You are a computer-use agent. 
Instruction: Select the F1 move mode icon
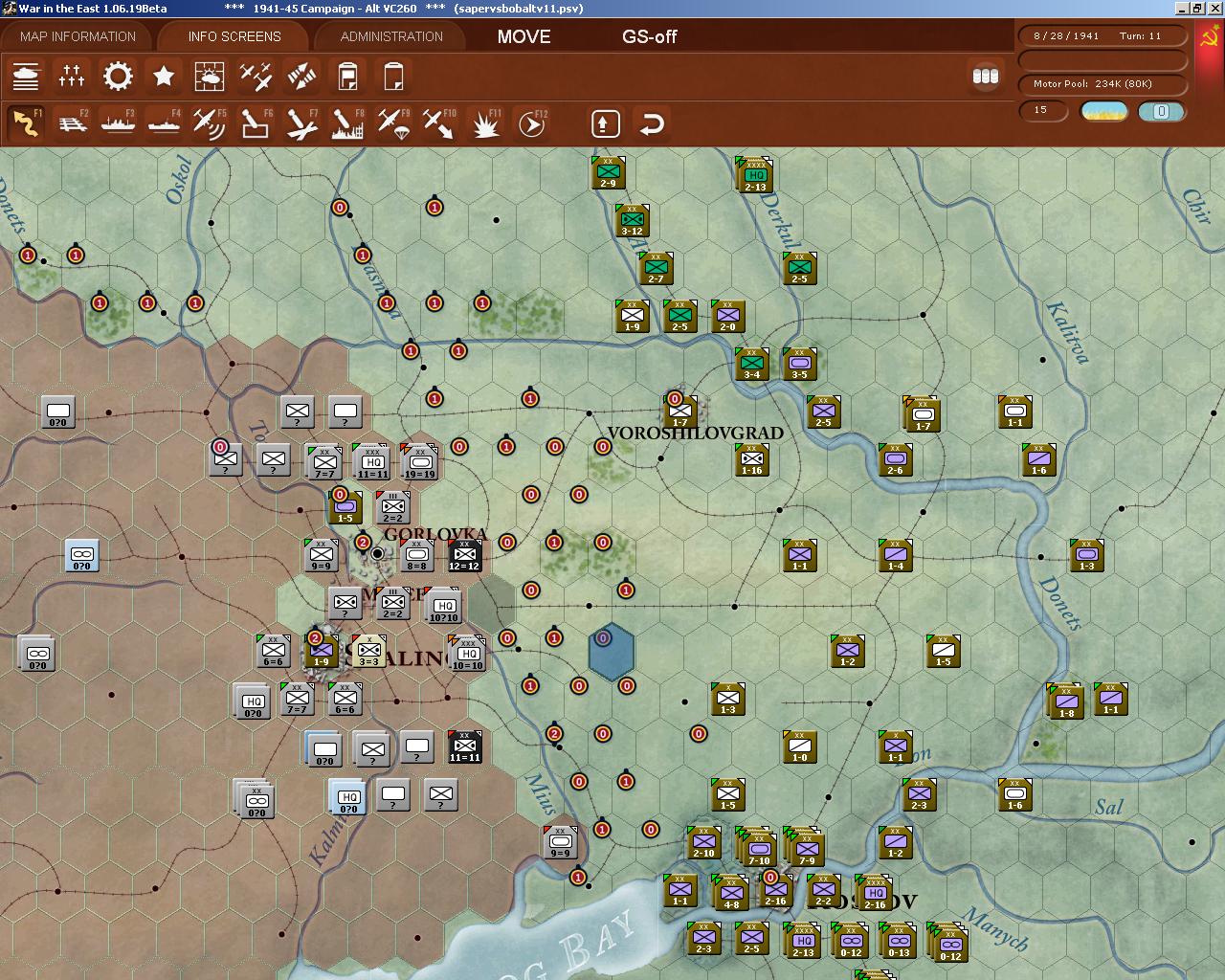coord(26,123)
